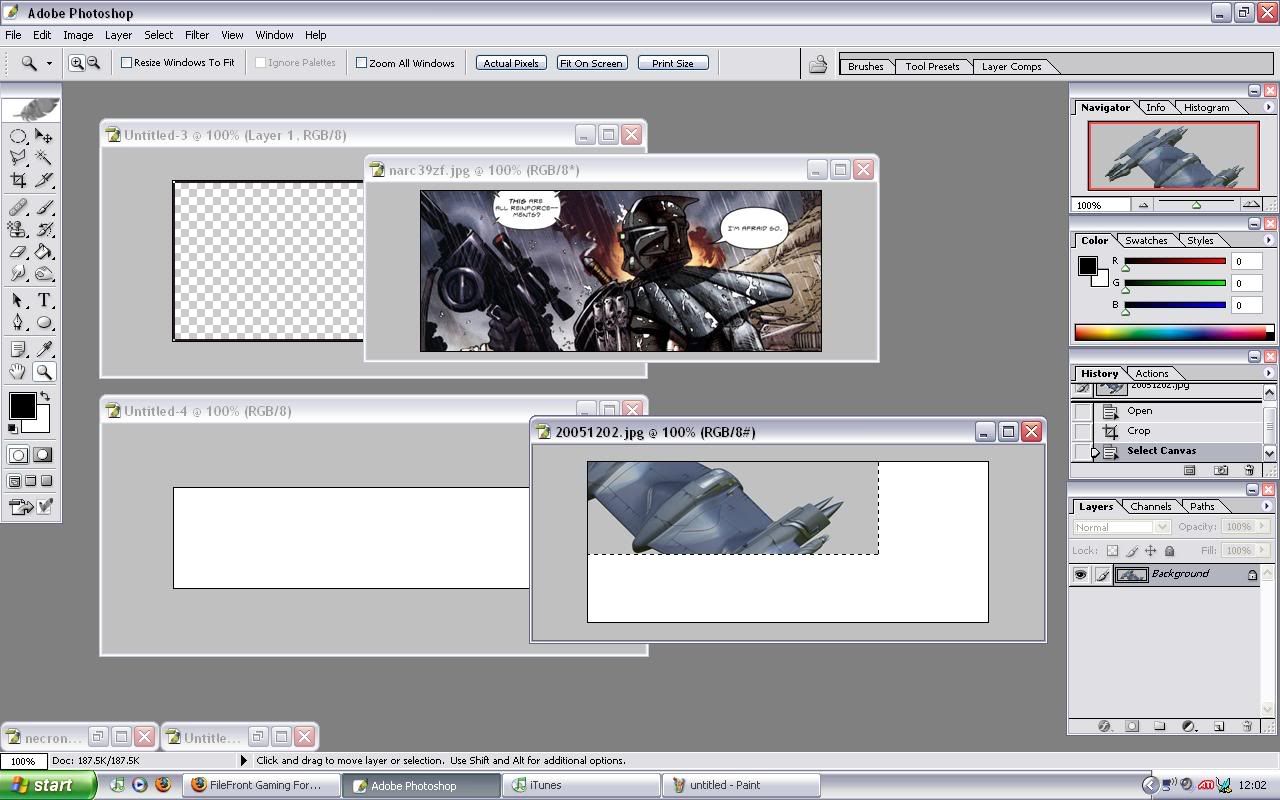The image size is (1280, 800).
Task: Switch to the Swatches tab
Action: pyautogui.click(x=1146, y=240)
